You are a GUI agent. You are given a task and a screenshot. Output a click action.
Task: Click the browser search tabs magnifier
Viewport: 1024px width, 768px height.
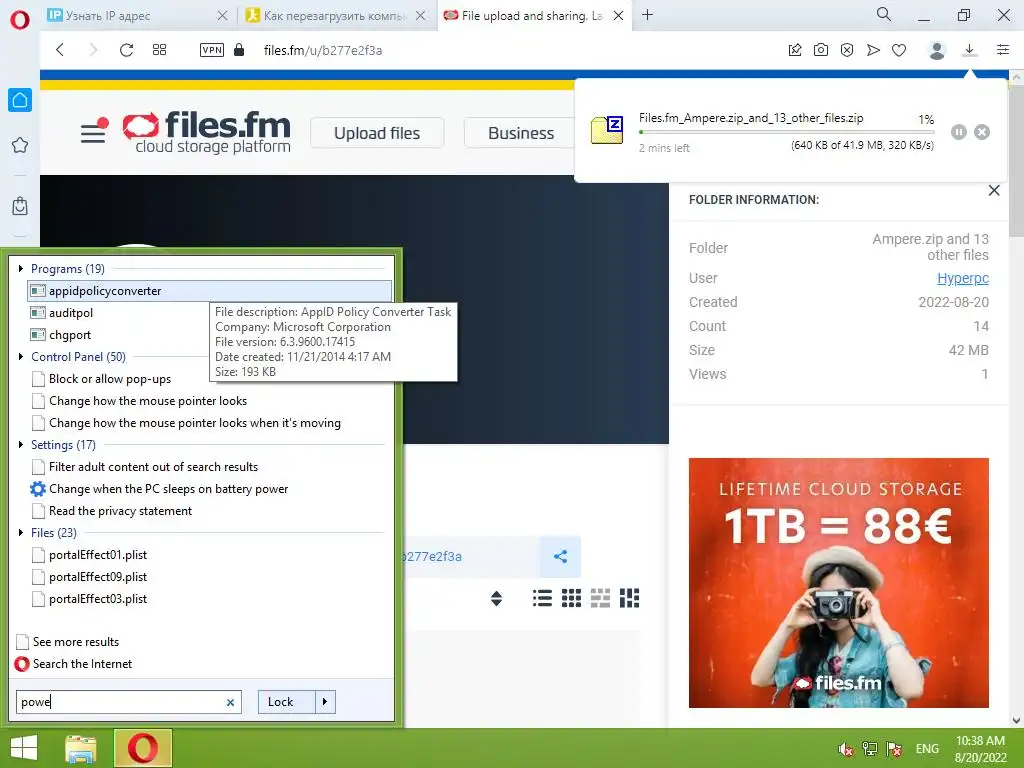pos(884,14)
